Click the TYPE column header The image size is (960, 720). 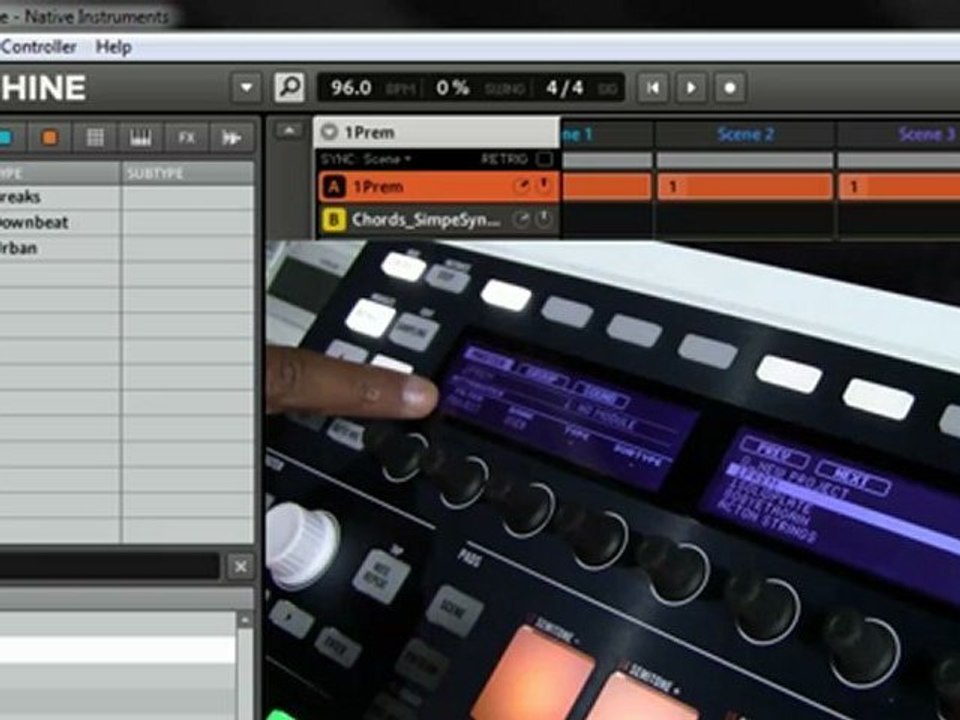(59, 173)
